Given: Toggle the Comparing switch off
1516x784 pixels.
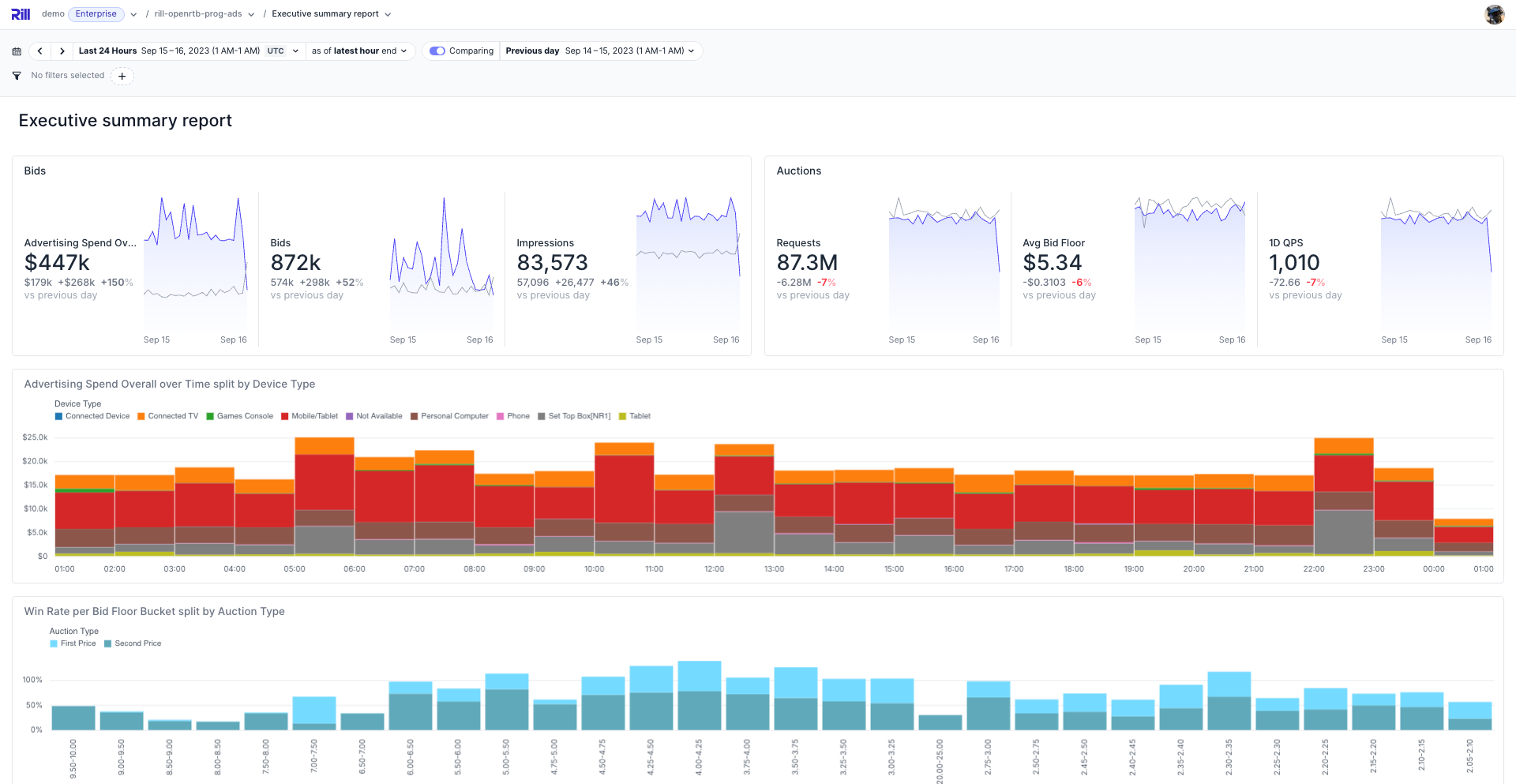Looking at the screenshot, I should [437, 51].
